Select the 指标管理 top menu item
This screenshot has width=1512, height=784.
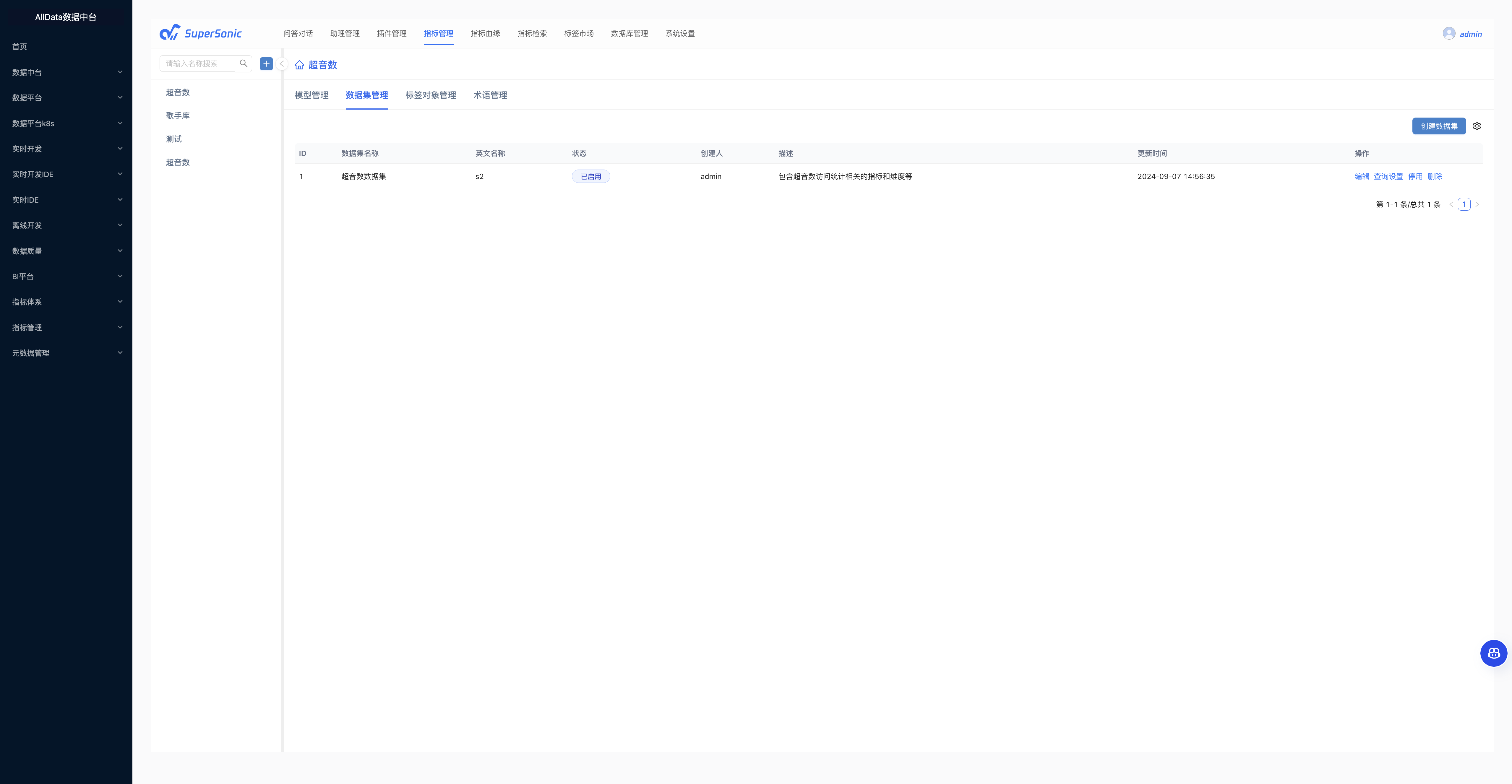[x=439, y=33]
